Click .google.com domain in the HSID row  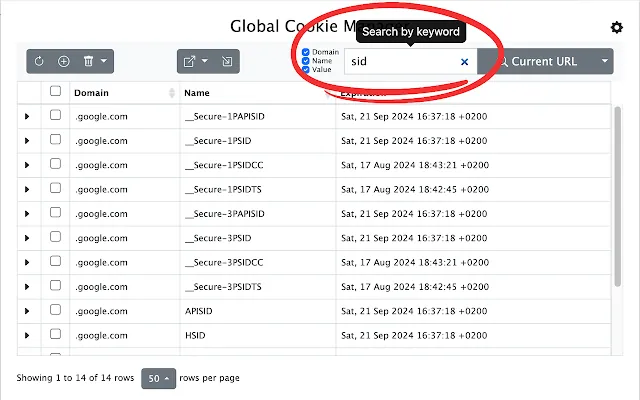(x=101, y=336)
